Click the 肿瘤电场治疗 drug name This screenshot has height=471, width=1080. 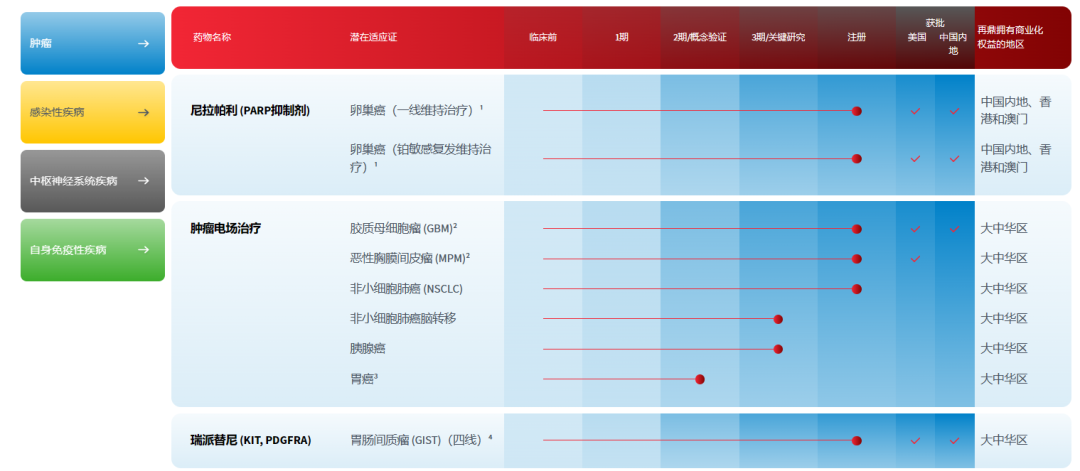pos(225,229)
